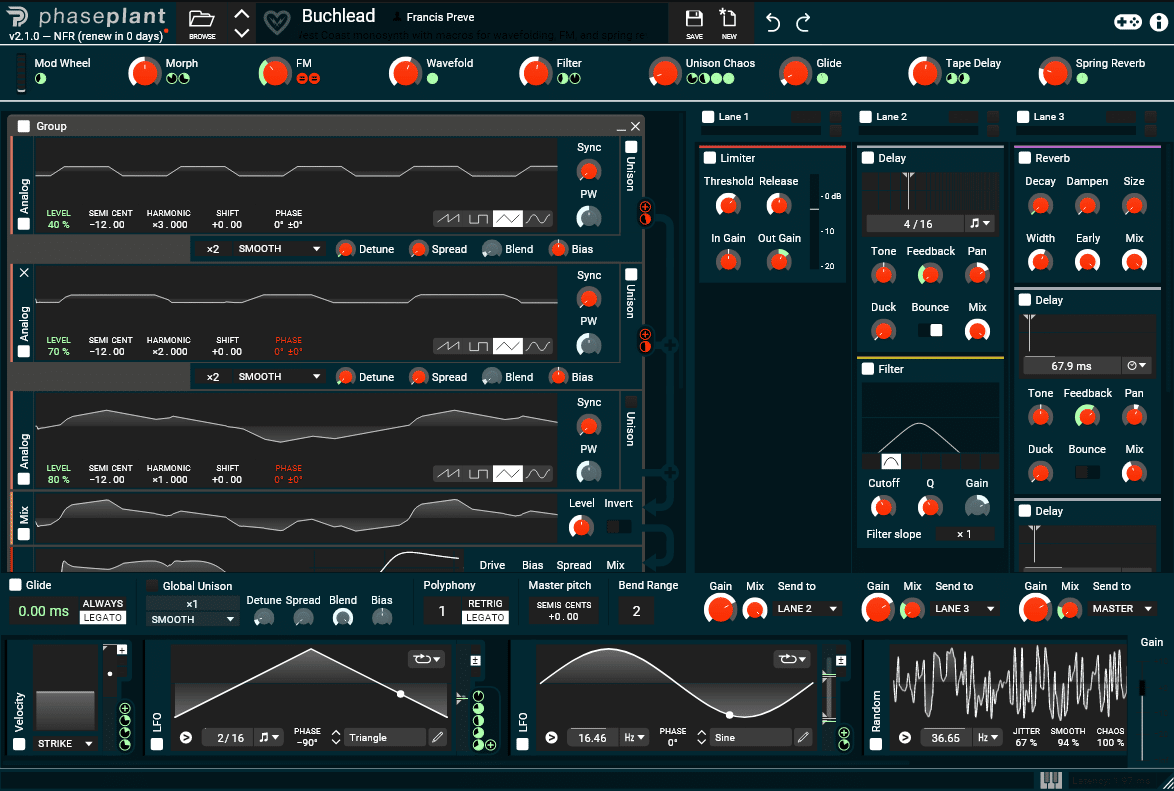Viewport: 1174px width, 791px height.
Task: Go to next preset with down chevron
Action: (x=241, y=32)
